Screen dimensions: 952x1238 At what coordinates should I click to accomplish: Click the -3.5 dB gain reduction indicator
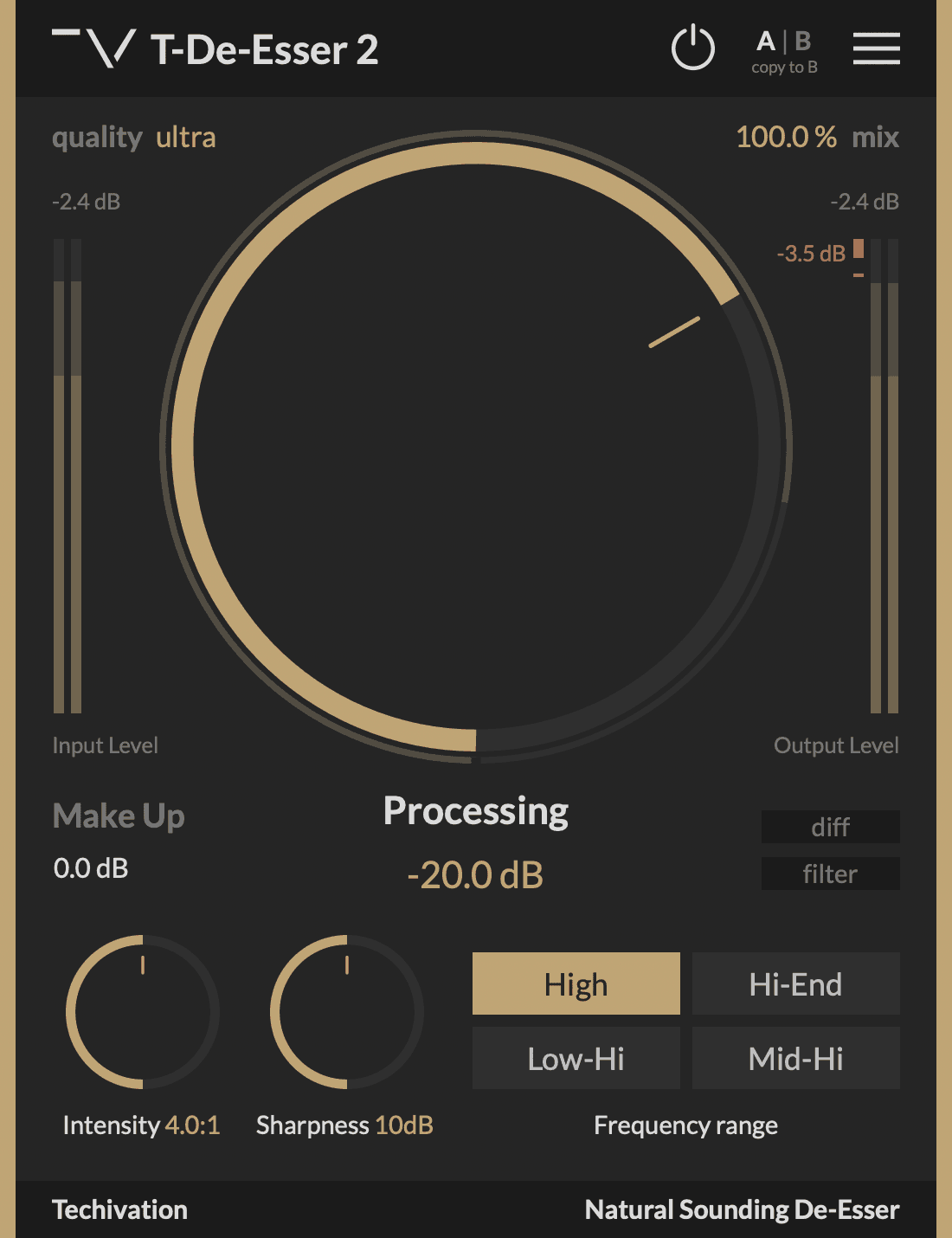[811, 254]
